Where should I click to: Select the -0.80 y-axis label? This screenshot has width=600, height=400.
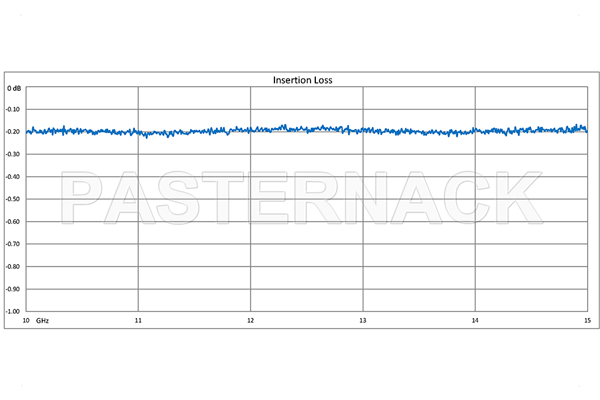[x=14, y=266]
